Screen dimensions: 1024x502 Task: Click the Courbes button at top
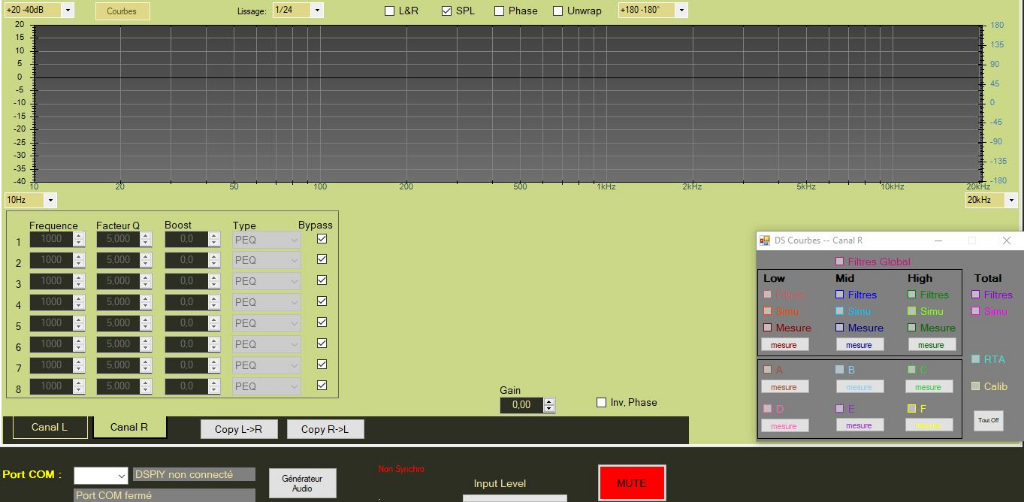point(122,11)
